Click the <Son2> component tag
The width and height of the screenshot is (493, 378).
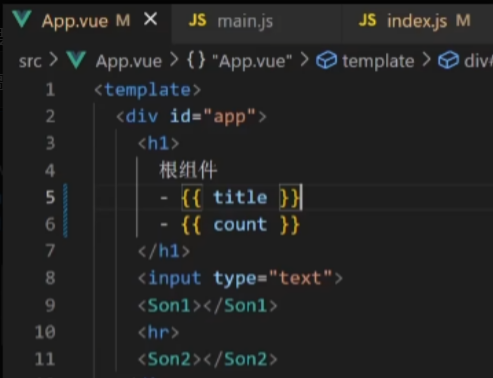click(x=169, y=359)
